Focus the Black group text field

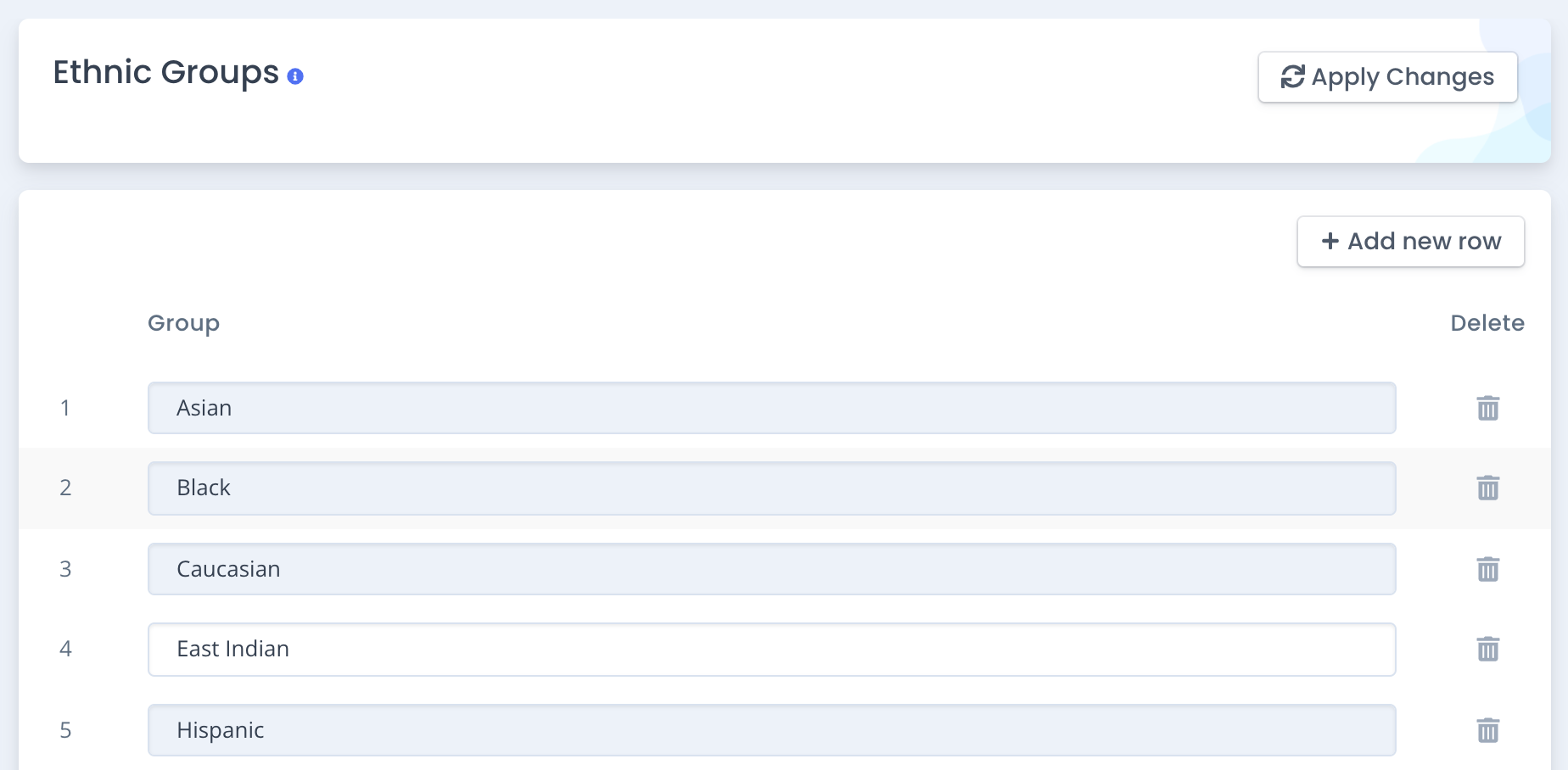click(771, 488)
